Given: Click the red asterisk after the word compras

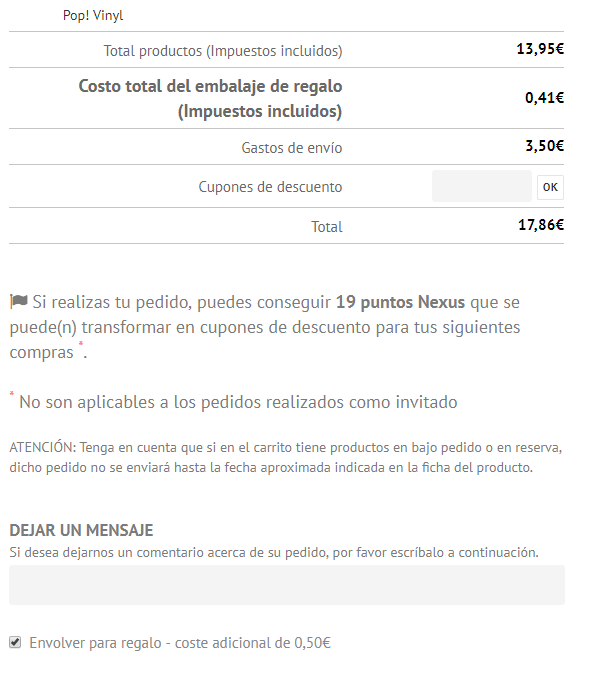Looking at the screenshot, I should tap(81, 344).
